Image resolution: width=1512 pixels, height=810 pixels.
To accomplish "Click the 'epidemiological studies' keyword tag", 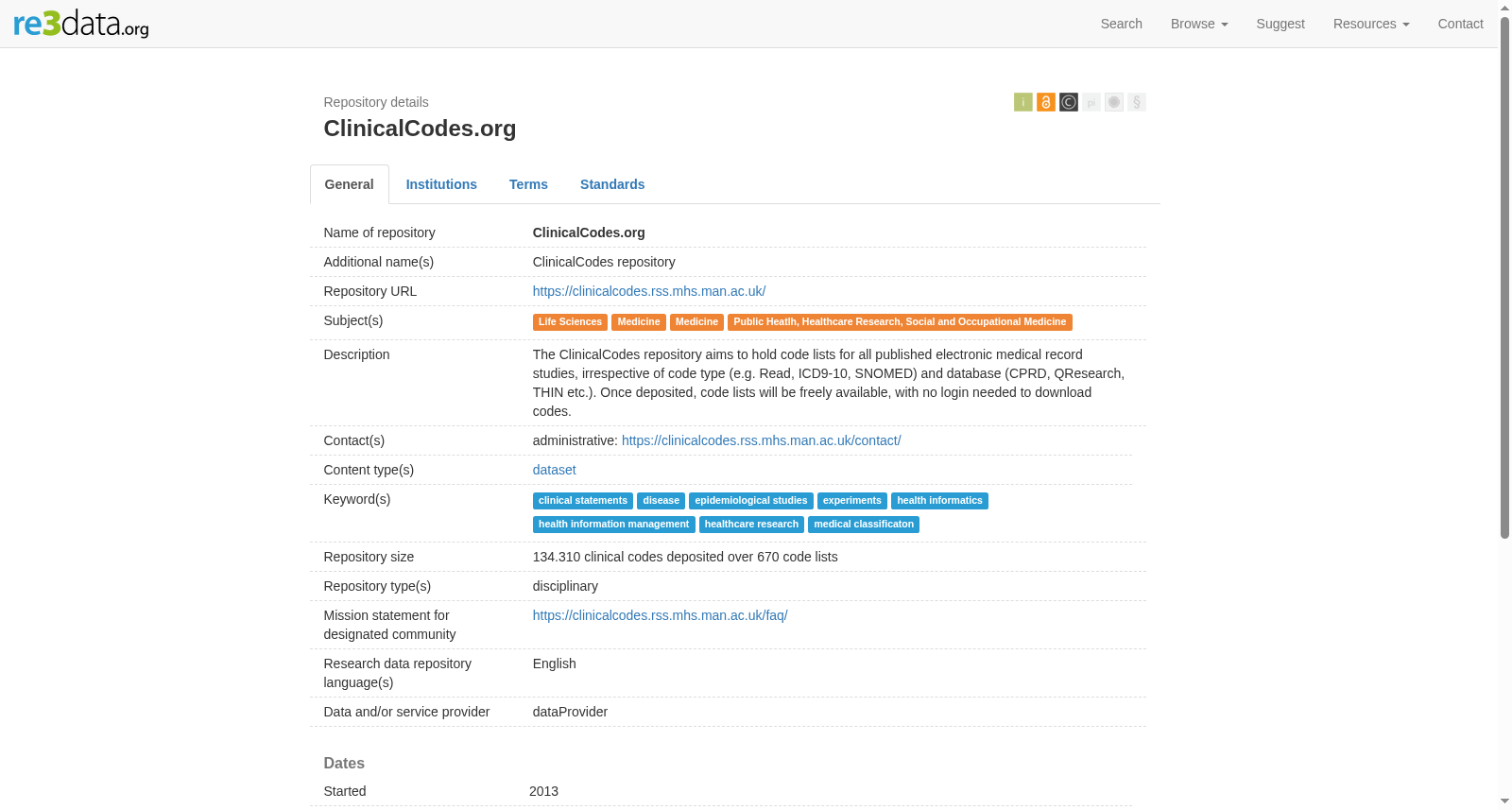I will [x=751, y=501].
